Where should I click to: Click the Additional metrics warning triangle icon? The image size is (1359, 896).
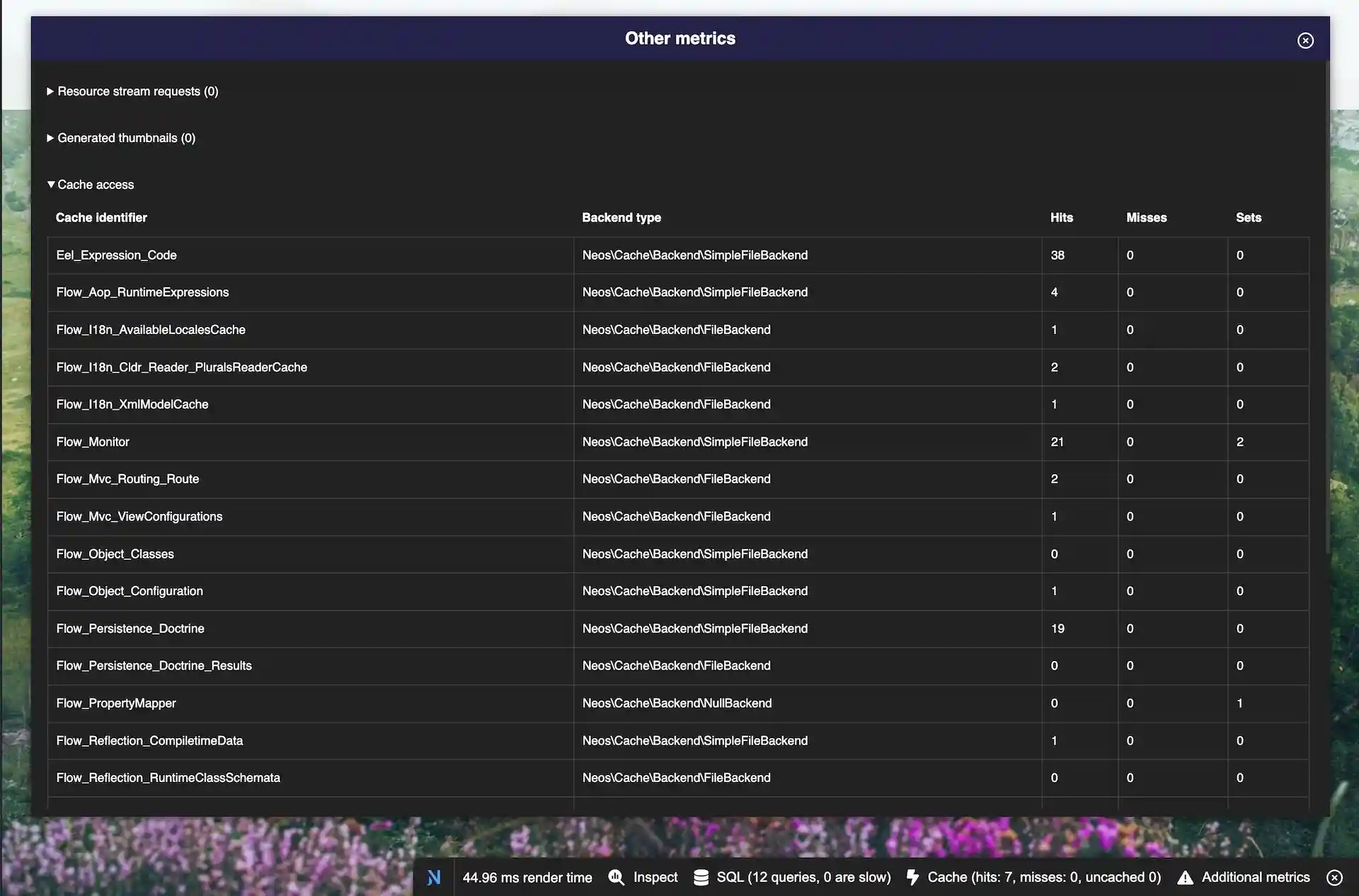pyautogui.click(x=1186, y=878)
